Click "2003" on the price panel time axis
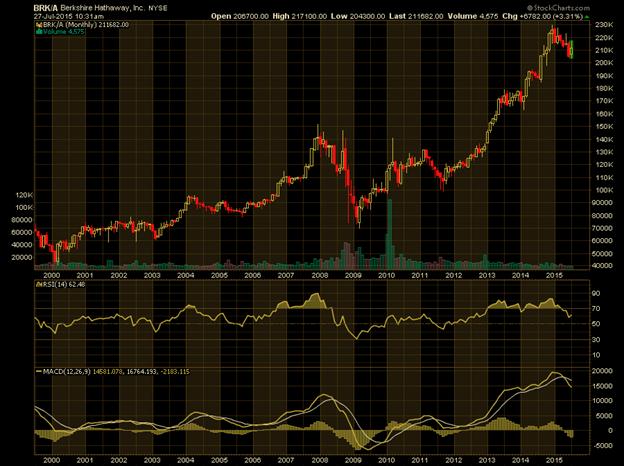Viewport: 624px width, 466px height. 152,275
